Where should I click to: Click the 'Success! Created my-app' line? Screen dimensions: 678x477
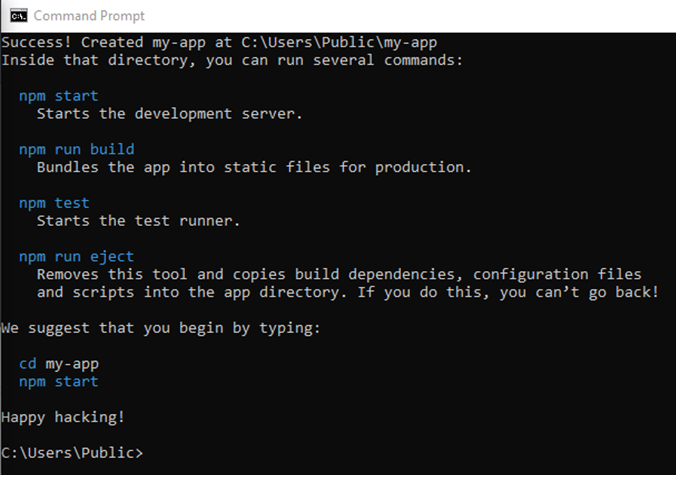coord(219,42)
